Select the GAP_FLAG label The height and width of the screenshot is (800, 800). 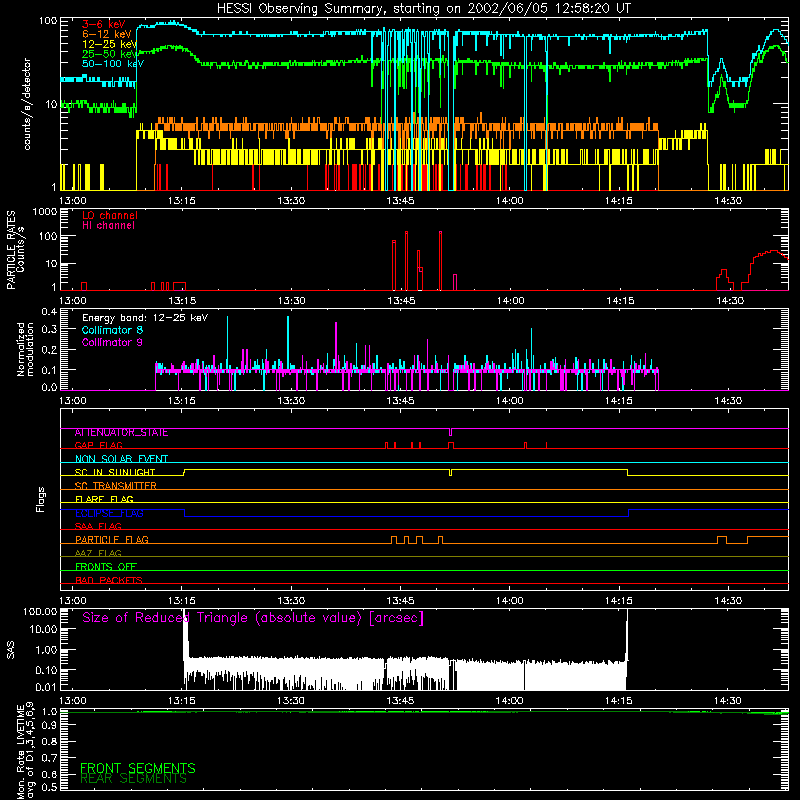(98, 445)
